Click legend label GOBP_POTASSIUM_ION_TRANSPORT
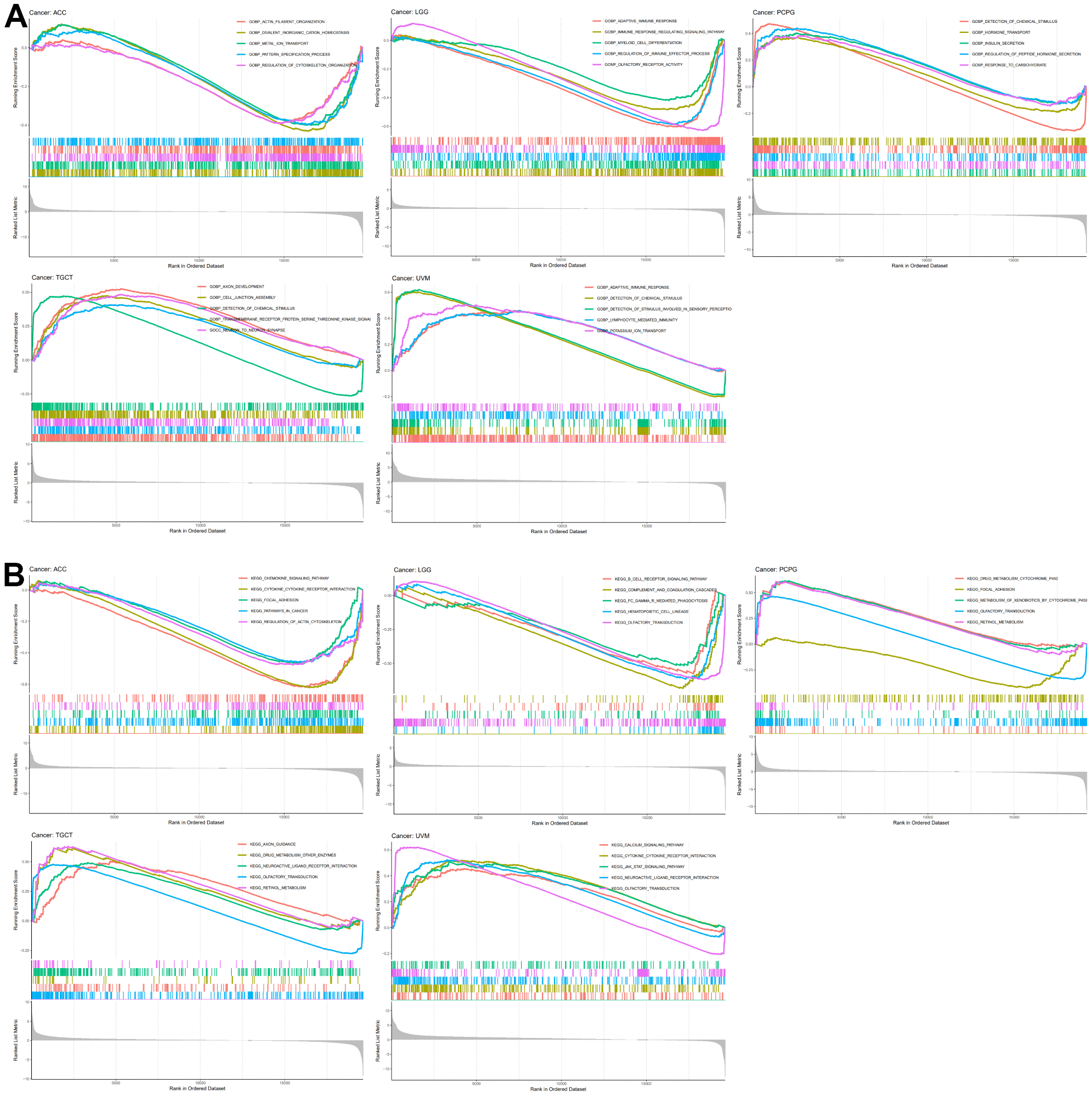This screenshot has width=1092, height=1096. click(x=631, y=331)
